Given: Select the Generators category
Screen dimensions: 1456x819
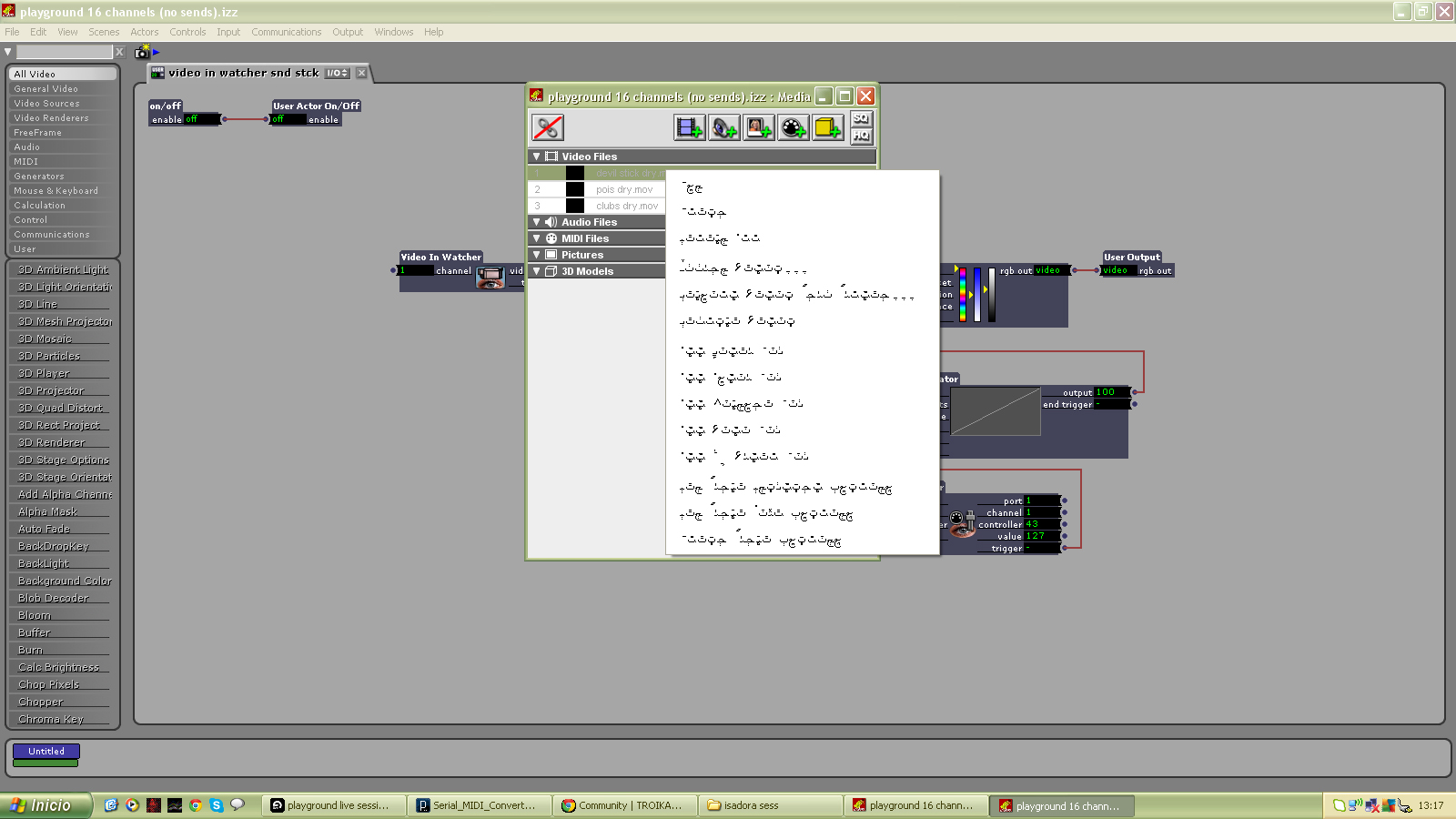Looking at the screenshot, I should point(63,176).
